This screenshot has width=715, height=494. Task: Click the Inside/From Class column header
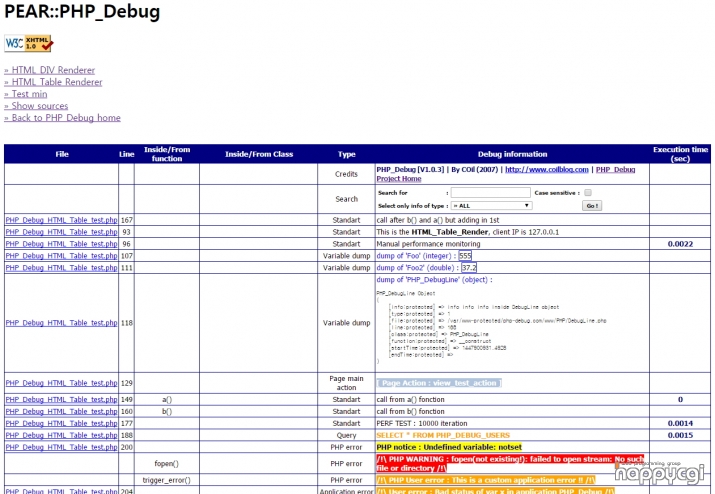[x=259, y=154]
